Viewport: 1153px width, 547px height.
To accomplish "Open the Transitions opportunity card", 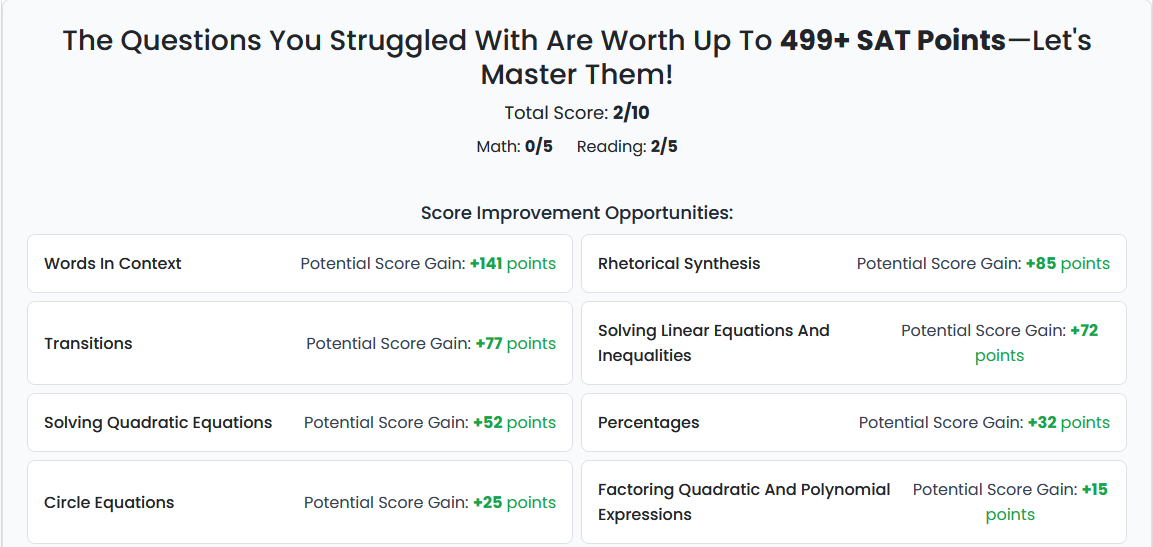I will tap(300, 343).
